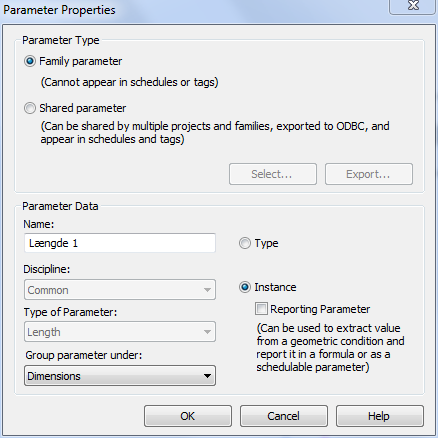This screenshot has width=438, height=438.
Task: Click the Cancel button
Action: (284, 416)
